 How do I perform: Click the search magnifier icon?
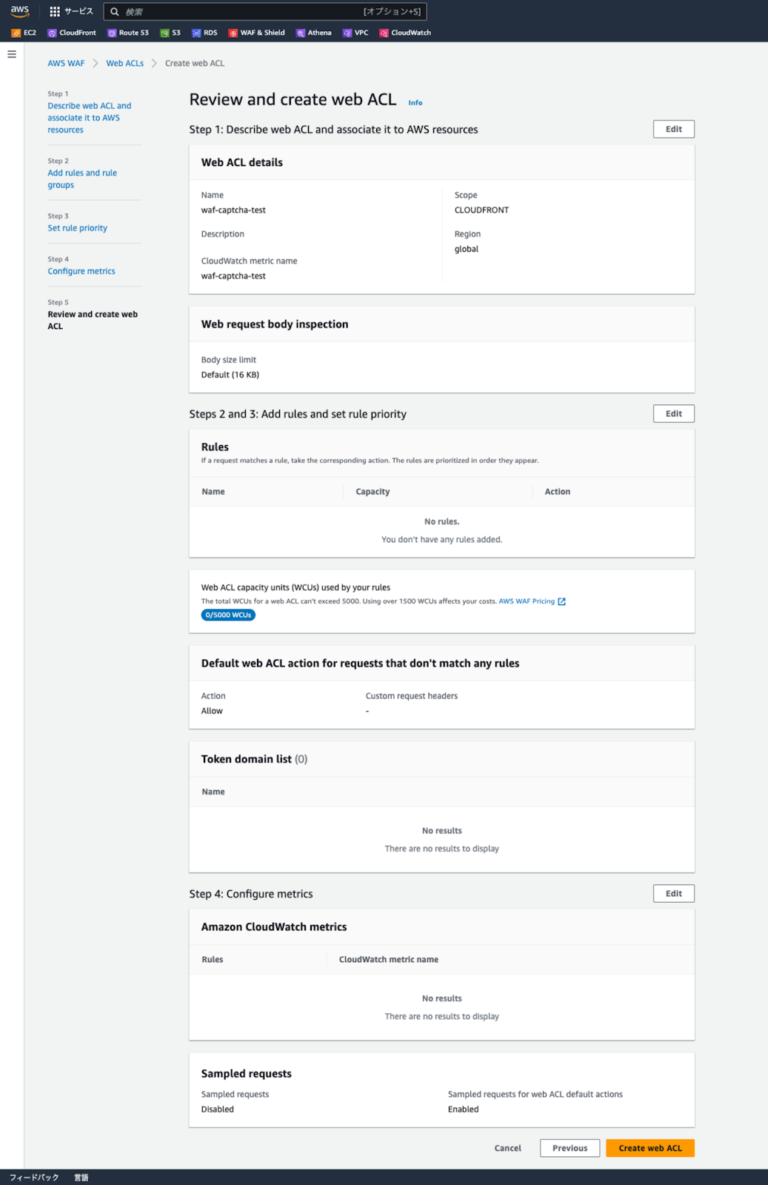point(115,11)
